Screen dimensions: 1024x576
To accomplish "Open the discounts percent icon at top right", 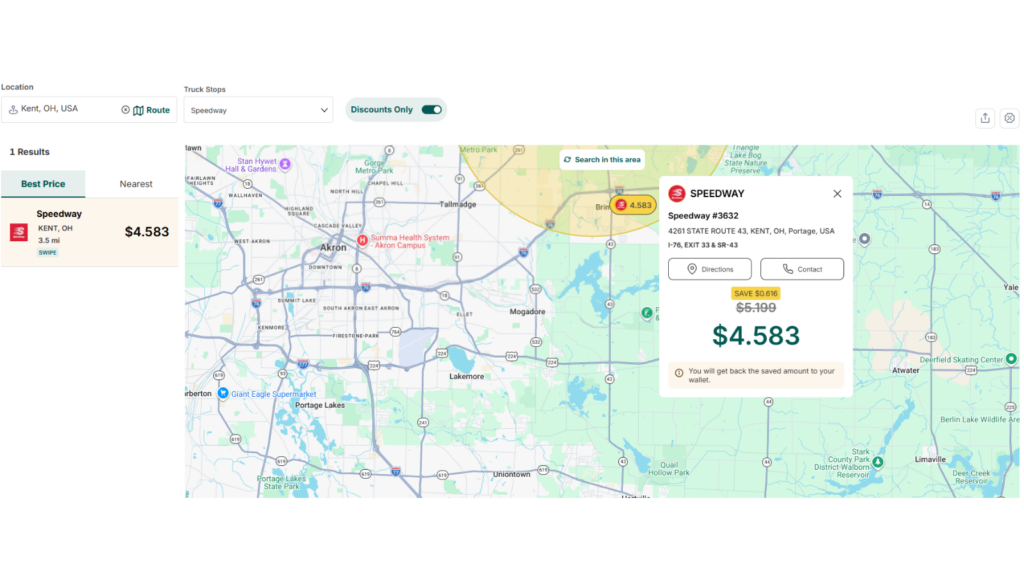I will 1010,118.
